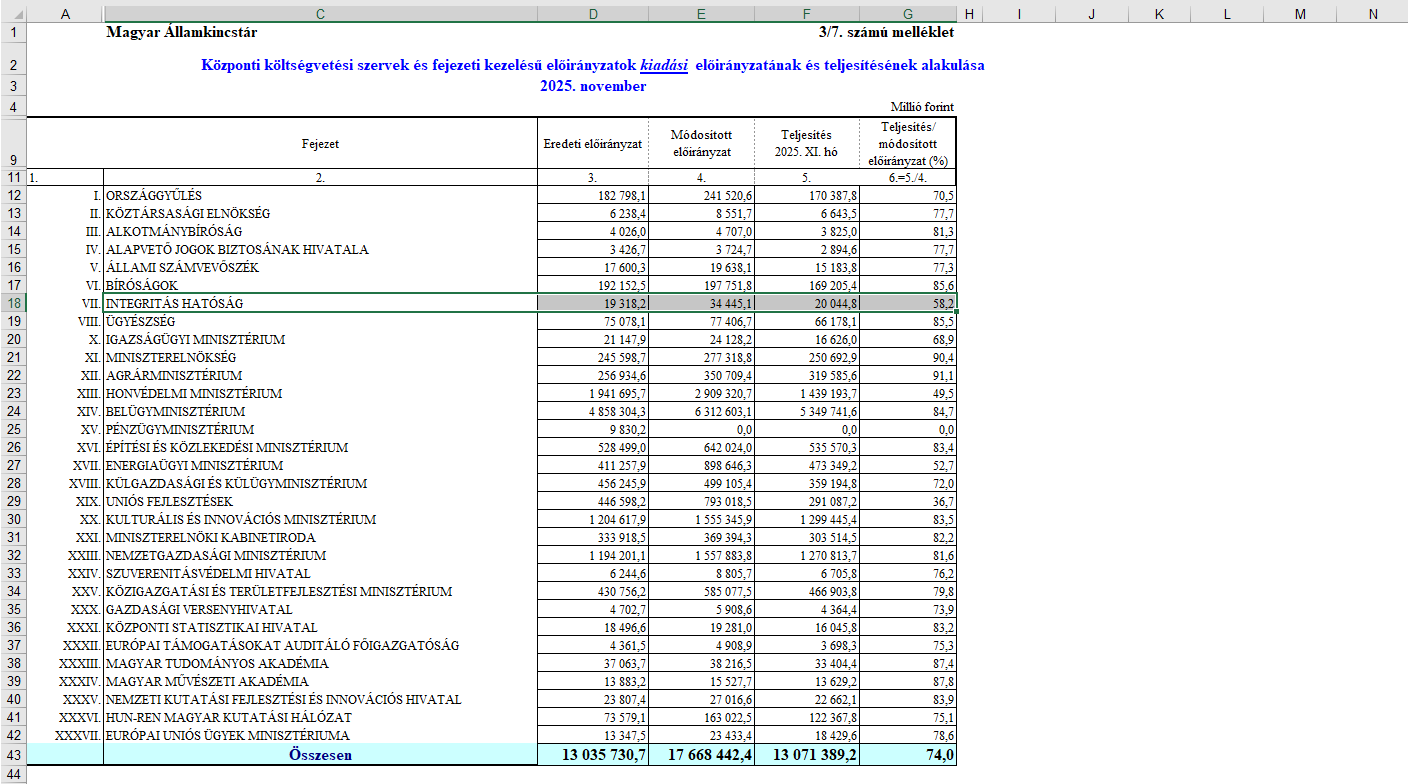Image resolution: width=1408 pixels, height=784 pixels.
Task: Select the Fejezet column header cell
Action: (320, 143)
